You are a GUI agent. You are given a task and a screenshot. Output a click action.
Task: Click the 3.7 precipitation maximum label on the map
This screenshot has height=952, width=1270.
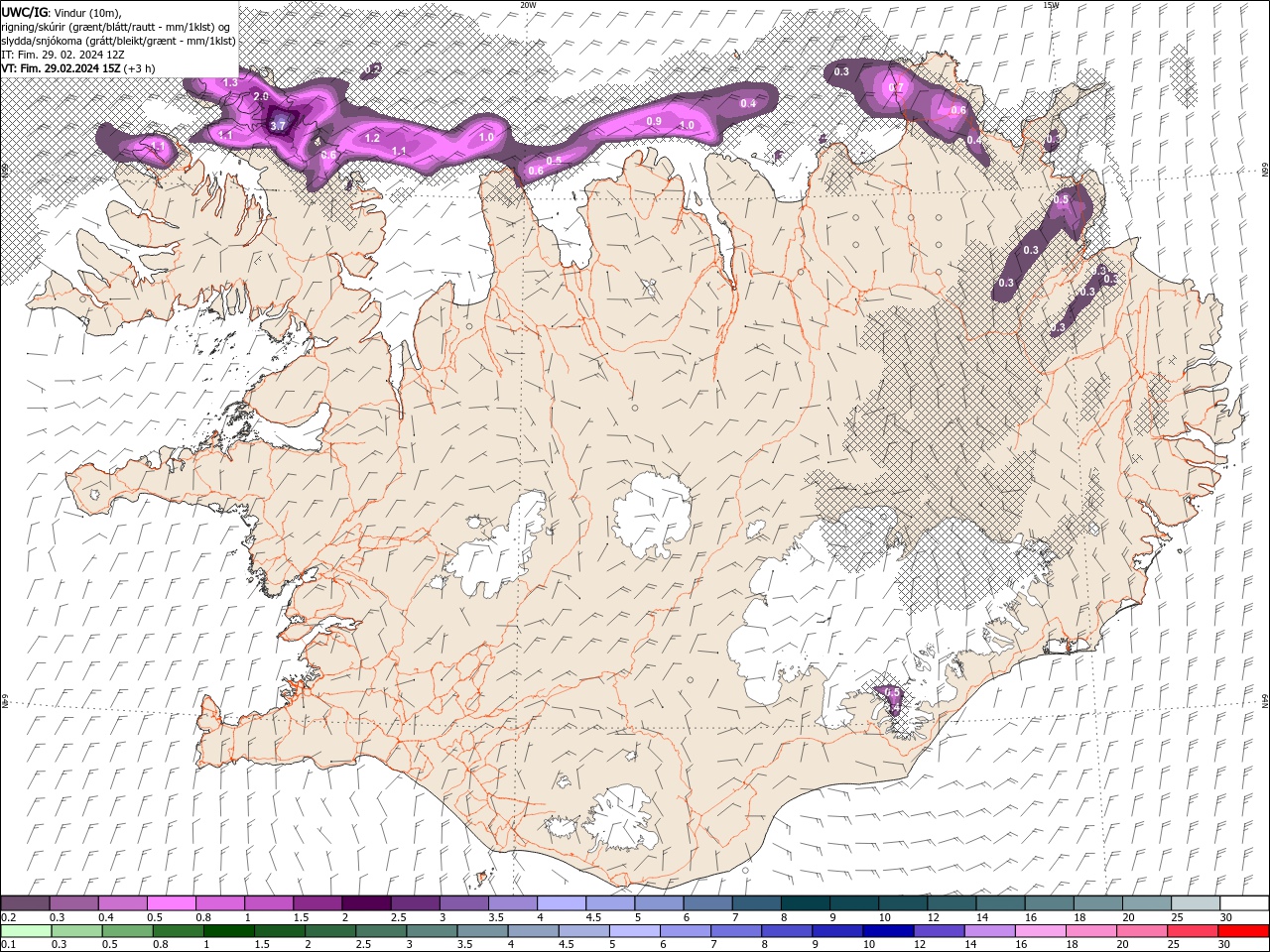click(278, 125)
